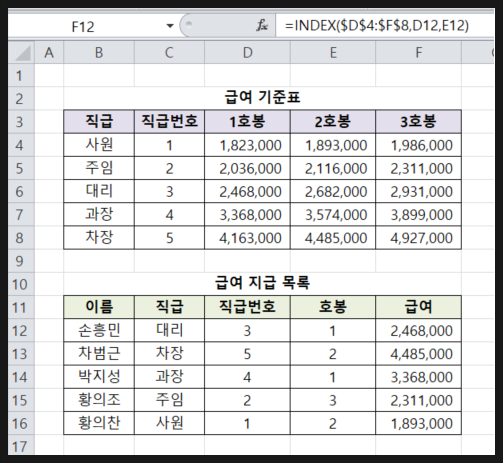Click cell 3,899,000
503x463 pixels.
coord(418,214)
